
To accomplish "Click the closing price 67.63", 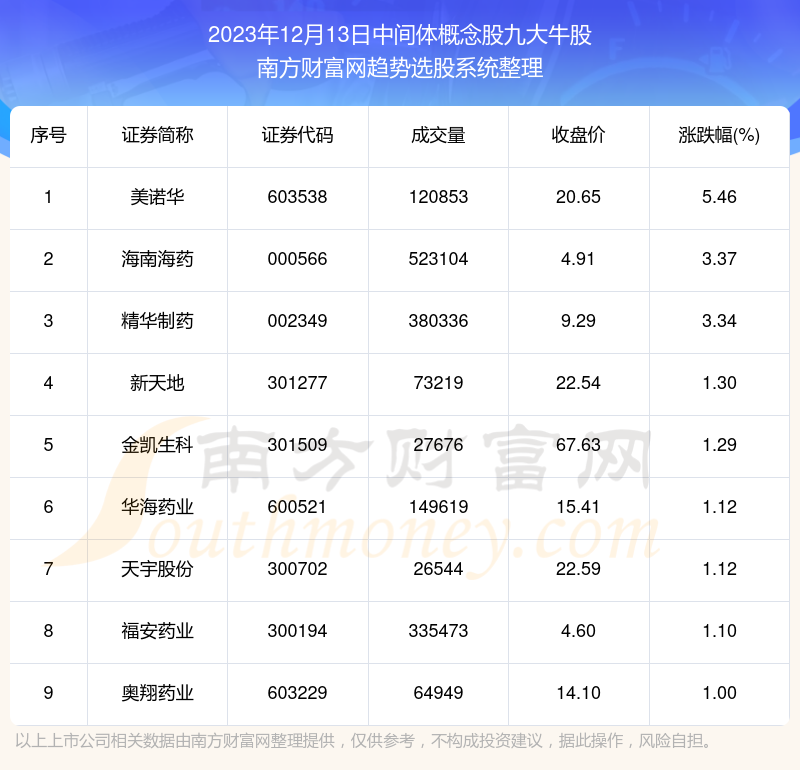I will (578, 445).
